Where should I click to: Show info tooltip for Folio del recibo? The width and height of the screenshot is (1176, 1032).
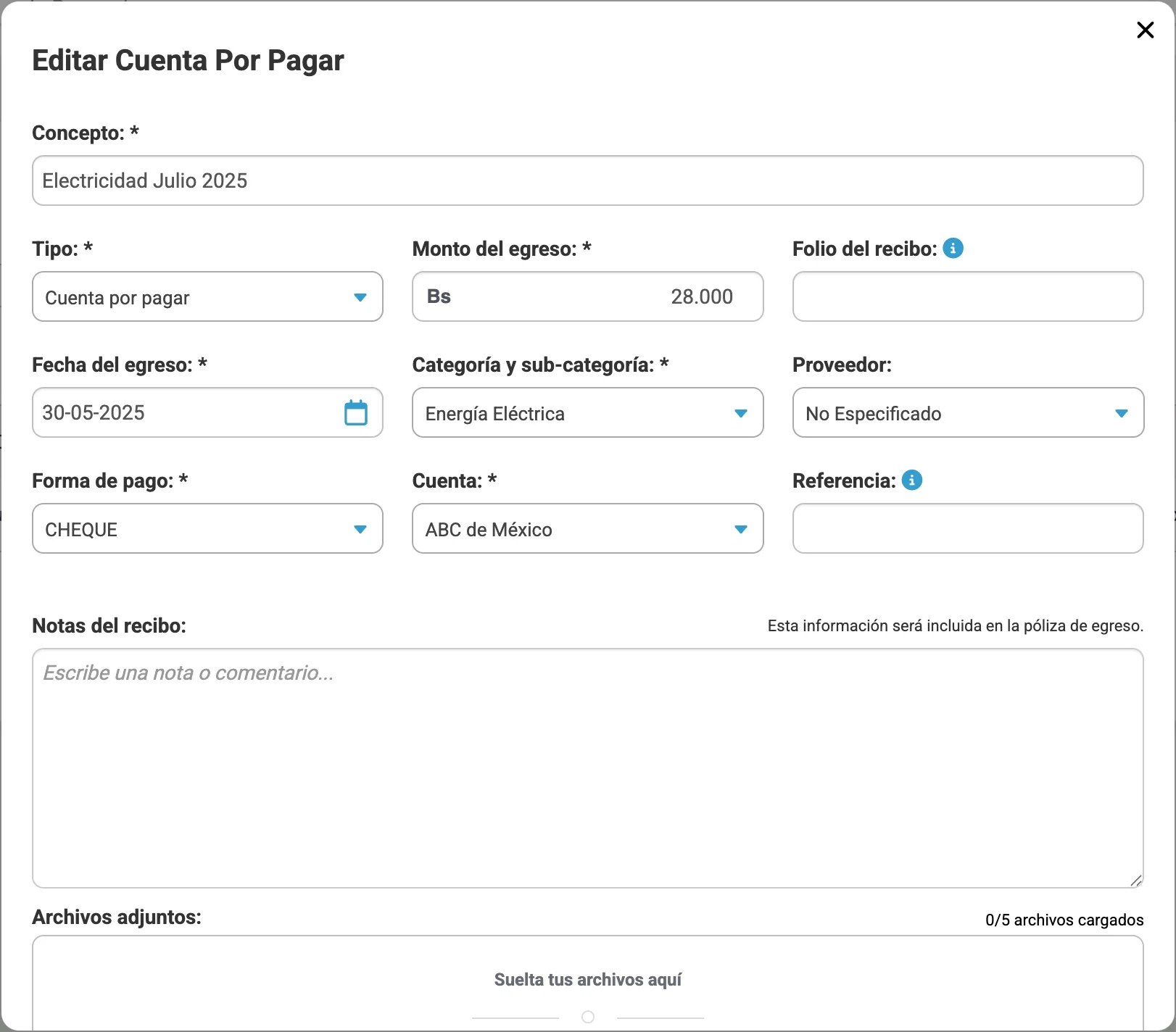click(x=953, y=248)
